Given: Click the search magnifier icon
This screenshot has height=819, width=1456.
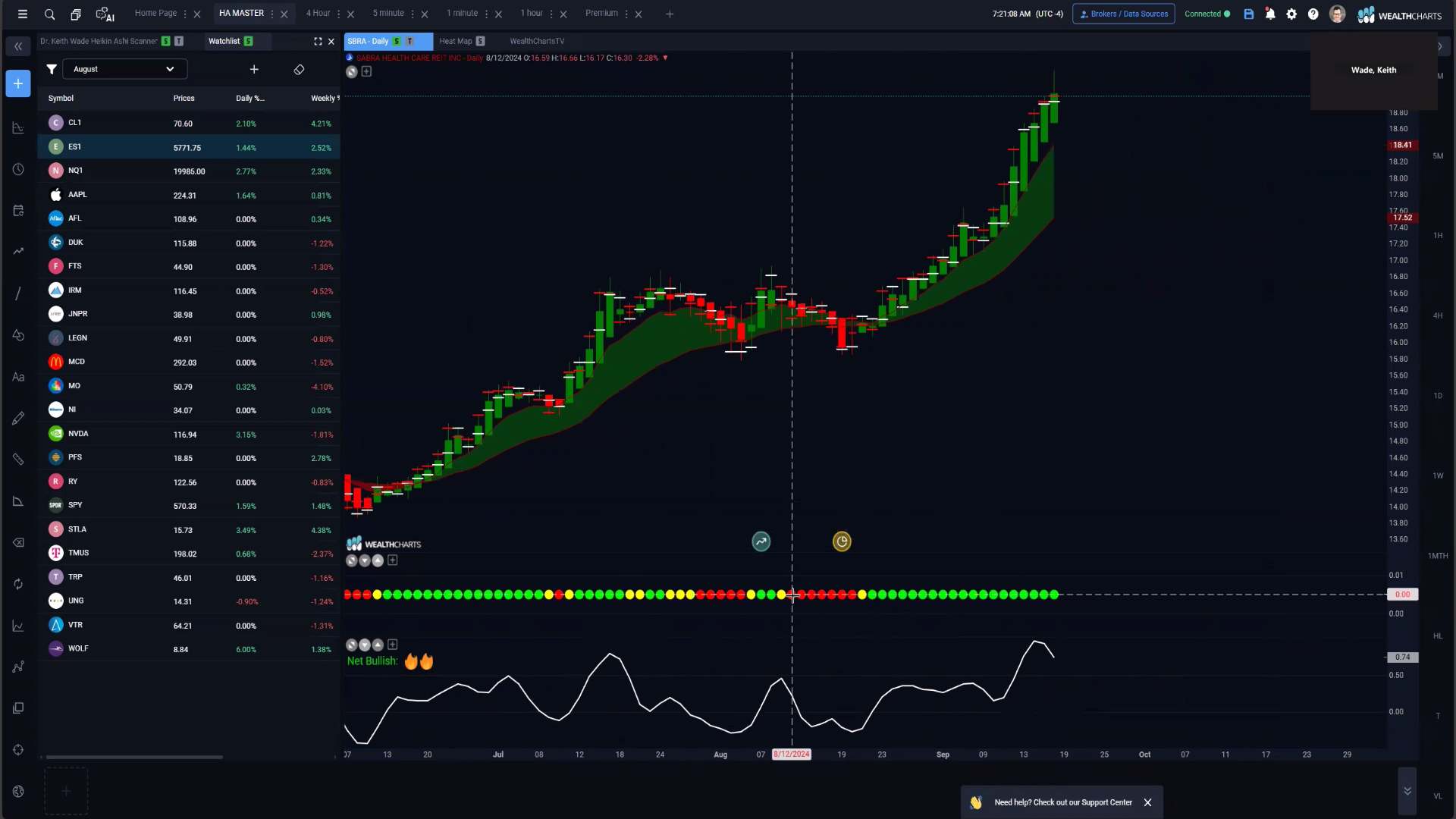Looking at the screenshot, I should click(x=49, y=14).
